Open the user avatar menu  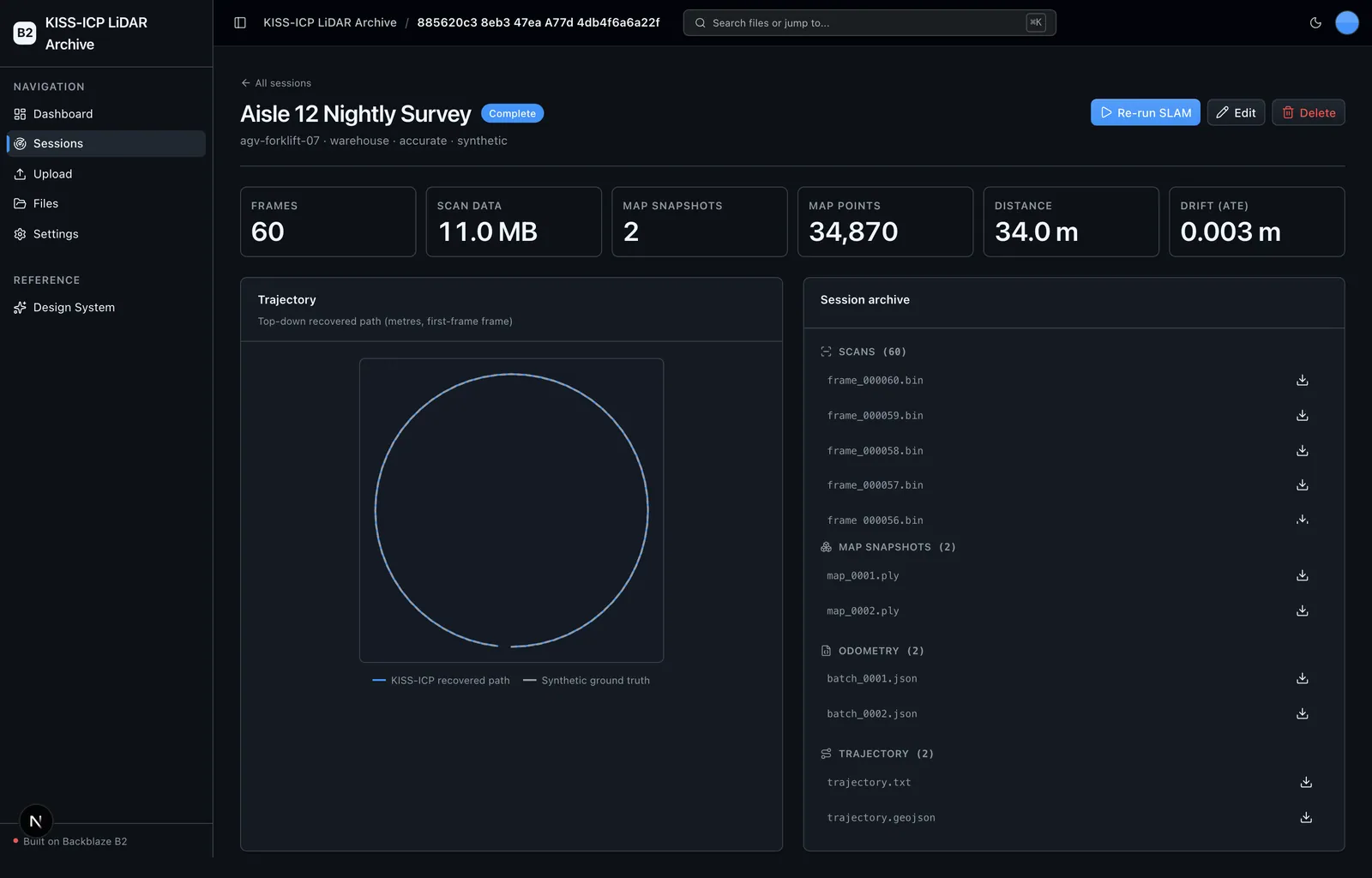point(1347,22)
